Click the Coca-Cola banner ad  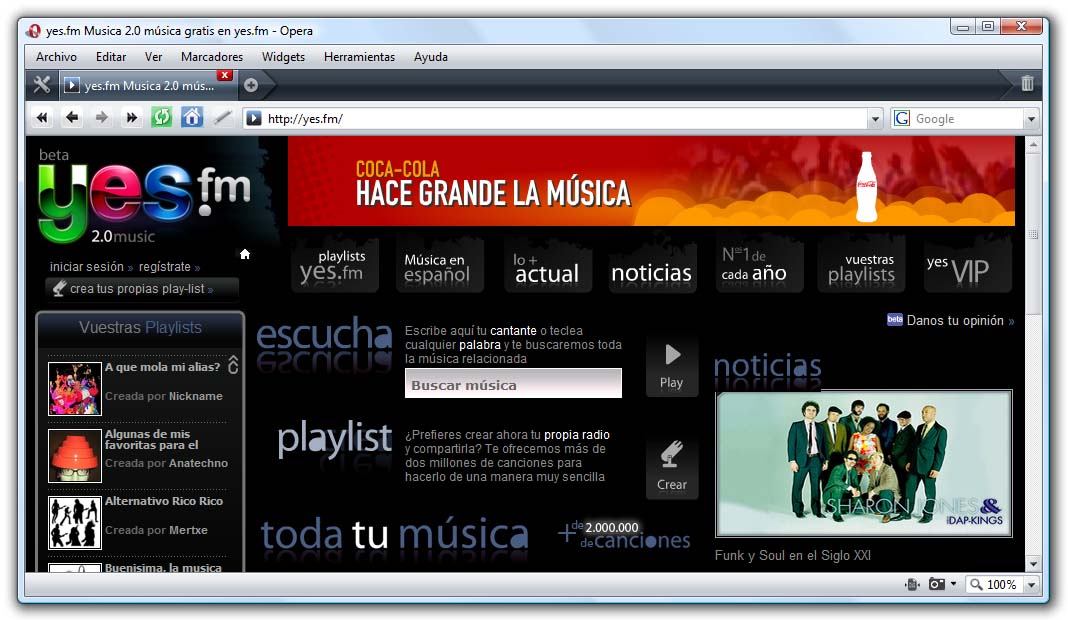point(651,181)
